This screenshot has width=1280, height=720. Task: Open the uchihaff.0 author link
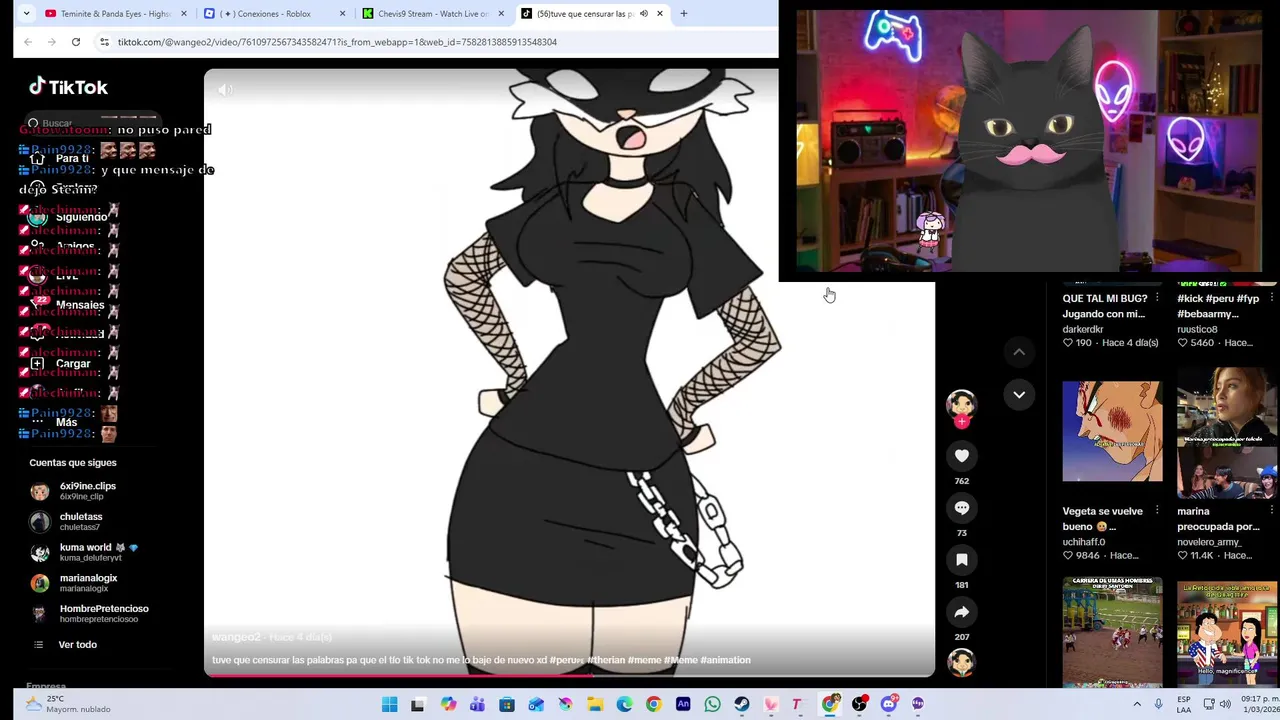tap(1083, 542)
